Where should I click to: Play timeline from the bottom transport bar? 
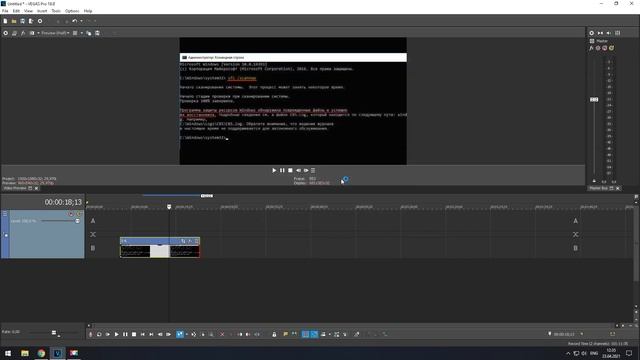tap(116, 334)
